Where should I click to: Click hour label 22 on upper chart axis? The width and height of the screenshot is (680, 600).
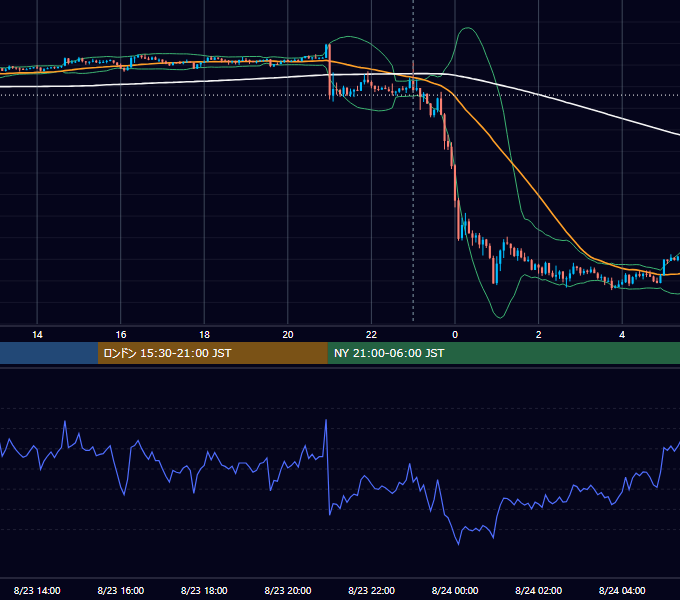click(371, 335)
